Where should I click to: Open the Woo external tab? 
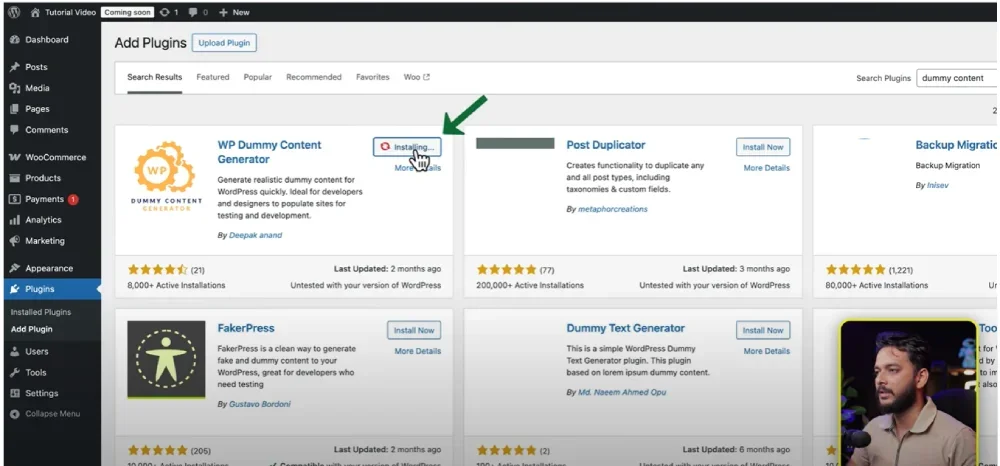click(x=416, y=77)
